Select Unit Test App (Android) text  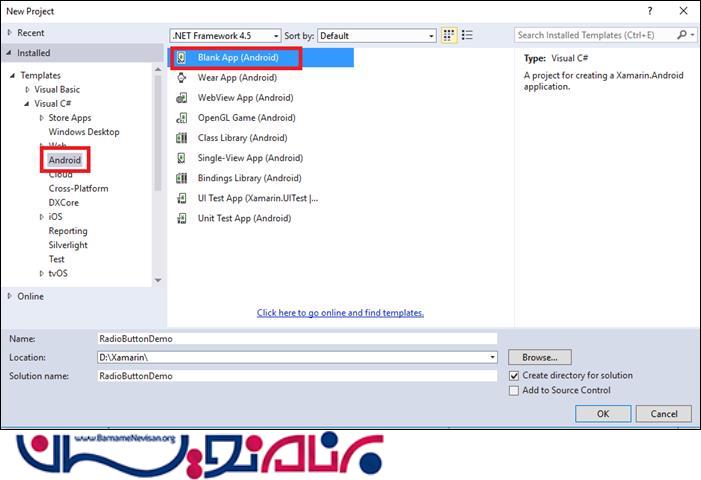coord(245,219)
